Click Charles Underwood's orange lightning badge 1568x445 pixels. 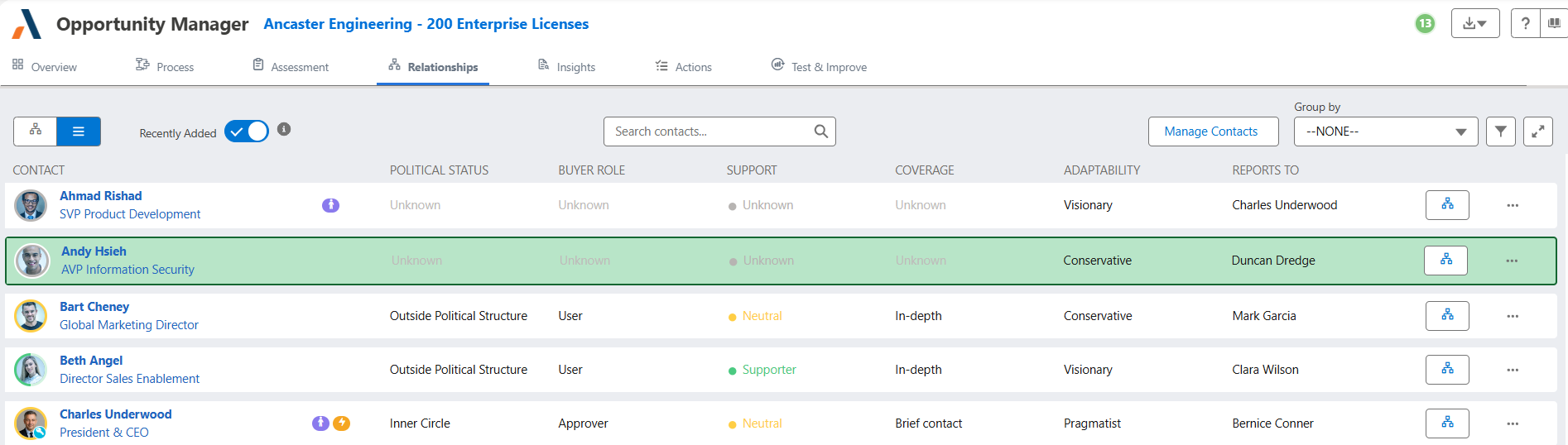(x=341, y=423)
